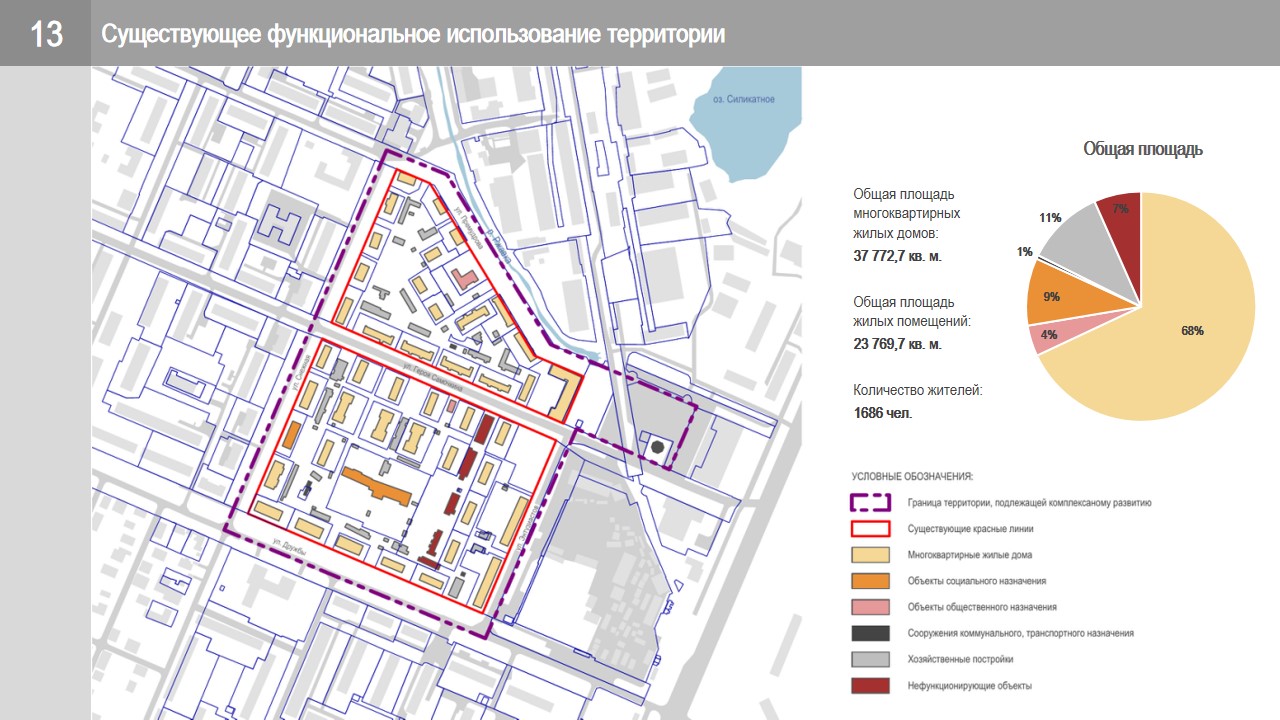Click the dark red non-functioning objects swatch

coord(870,685)
